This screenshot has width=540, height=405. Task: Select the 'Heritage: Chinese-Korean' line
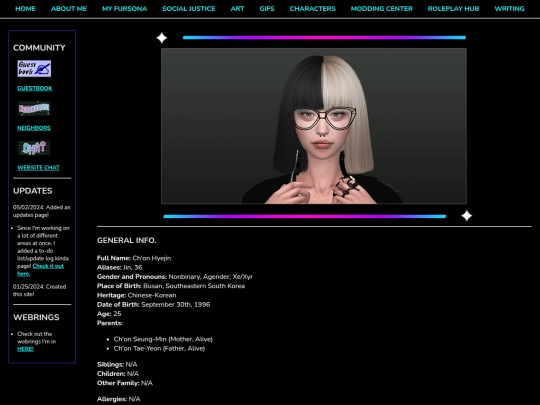136,295
